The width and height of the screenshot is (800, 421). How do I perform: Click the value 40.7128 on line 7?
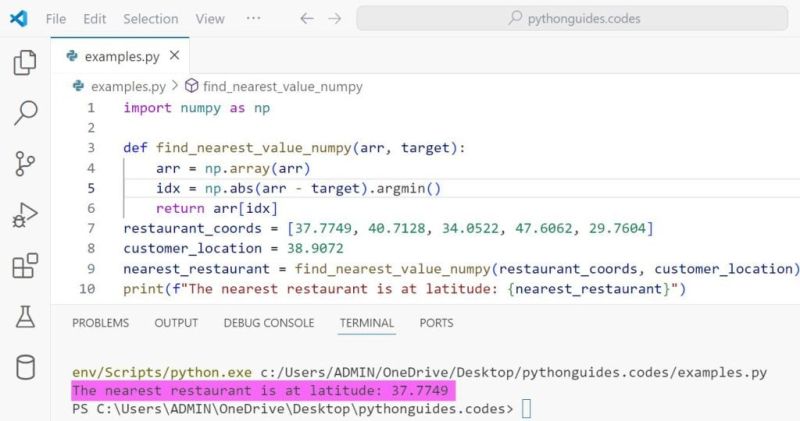397,228
